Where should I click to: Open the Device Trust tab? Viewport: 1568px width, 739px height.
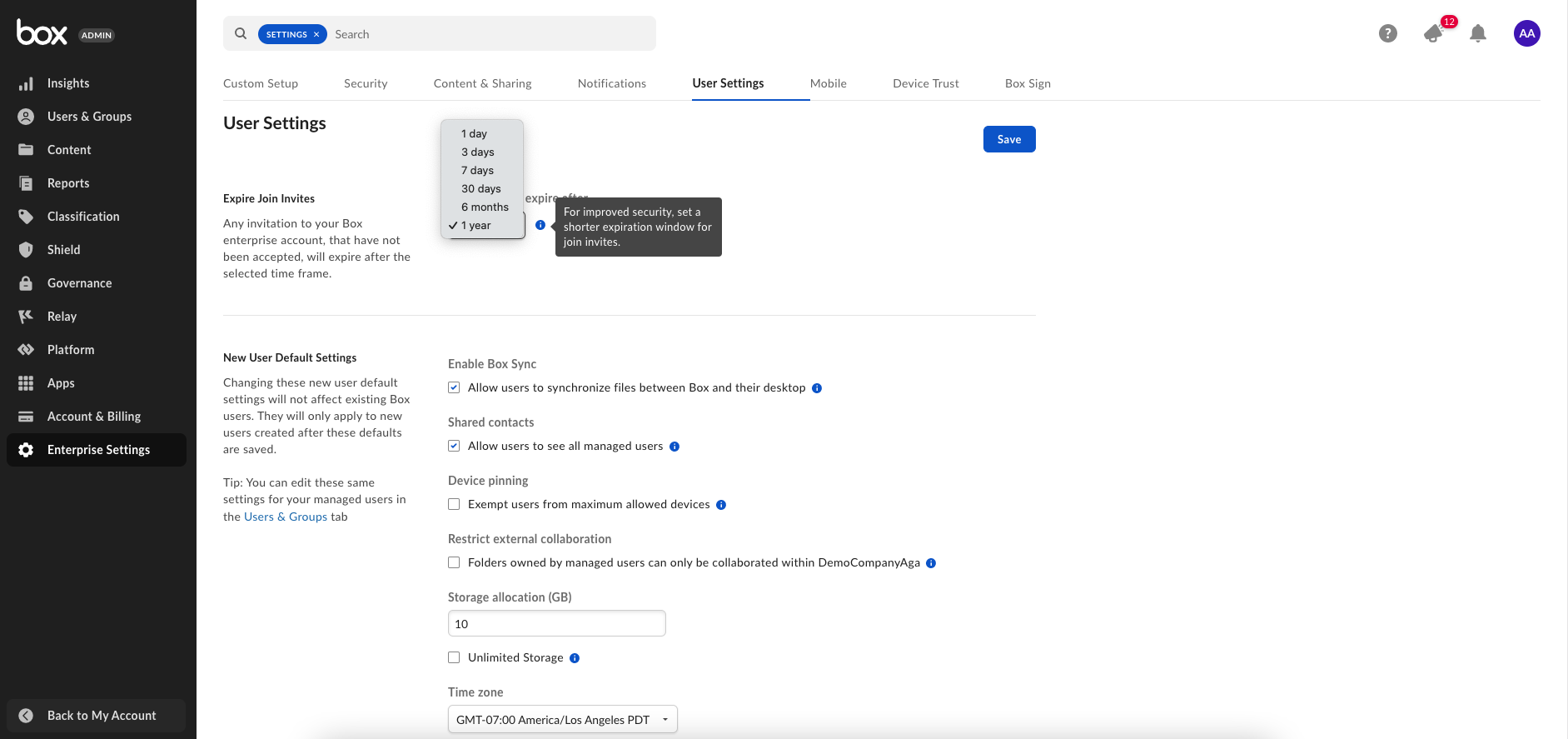[925, 83]
